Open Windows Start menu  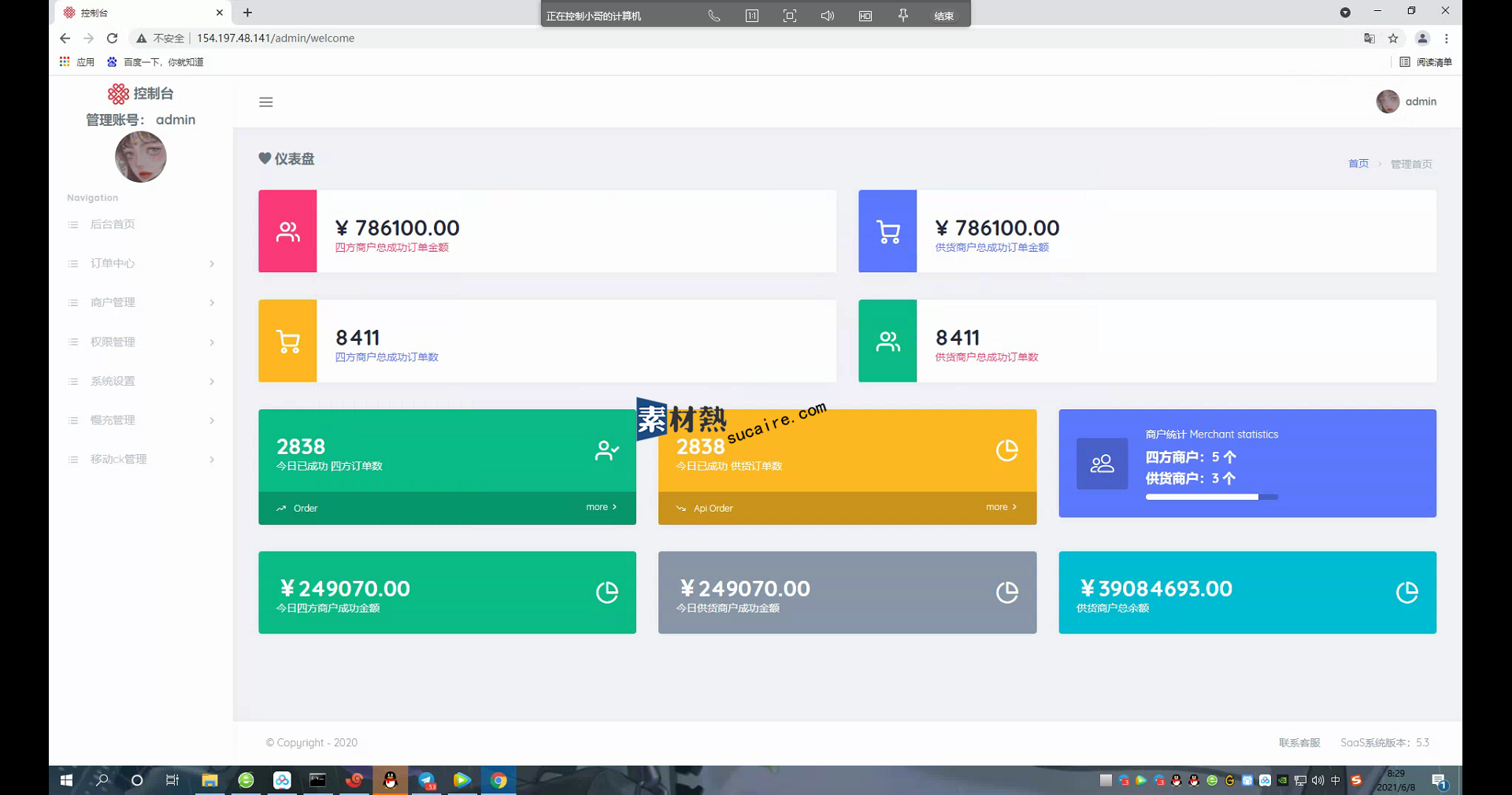[66, 780]
